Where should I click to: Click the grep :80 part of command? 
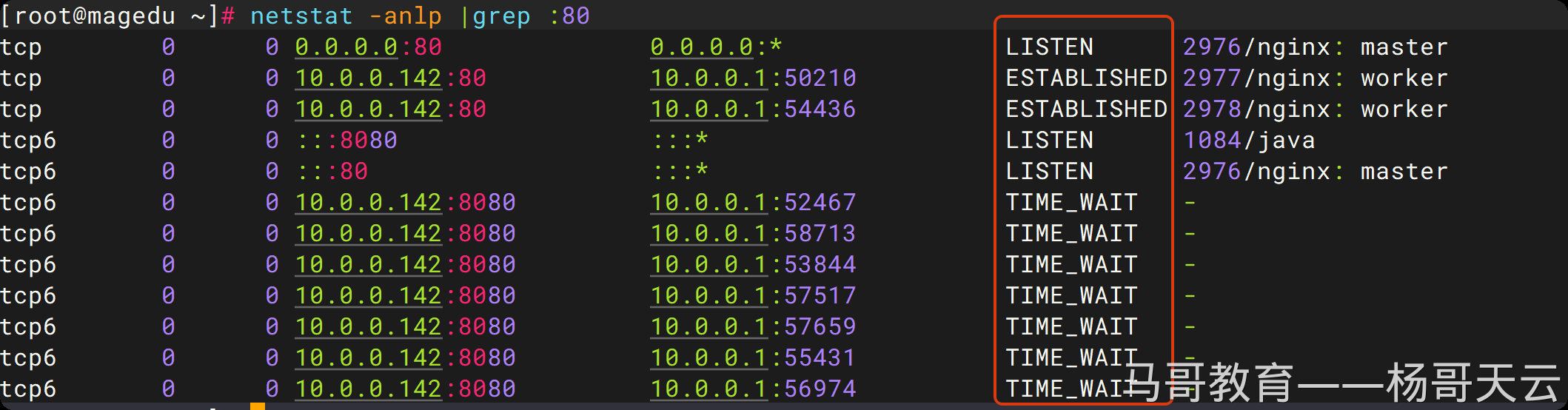coord(531,16)
